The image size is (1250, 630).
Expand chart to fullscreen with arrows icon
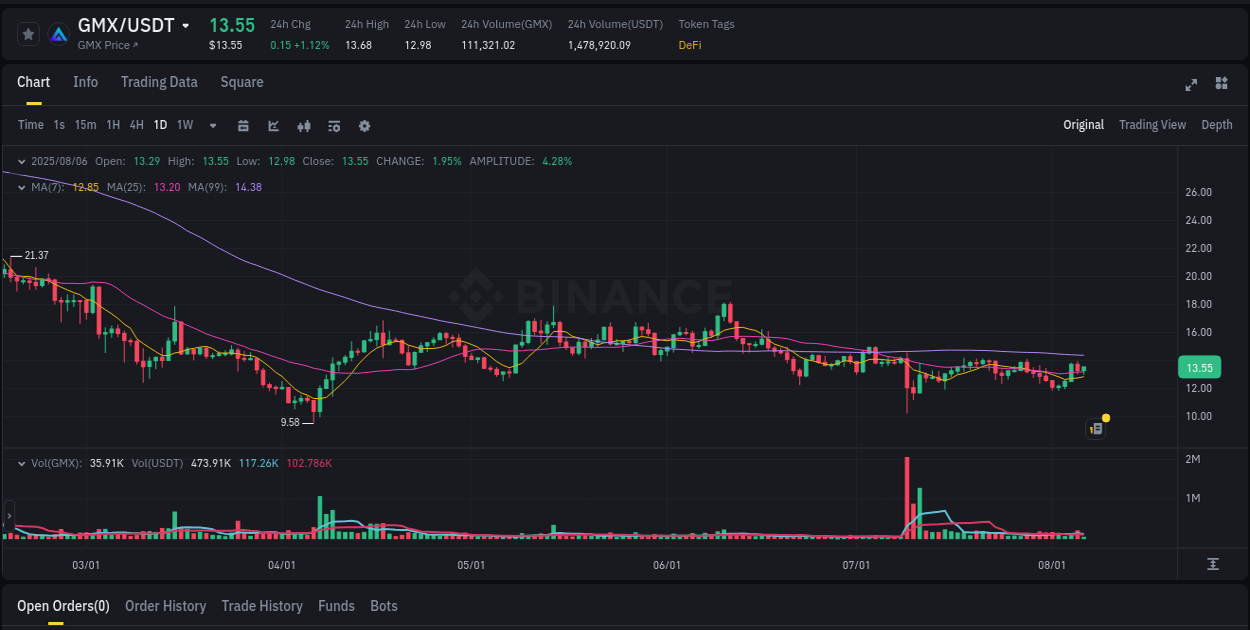(1191, 84)
